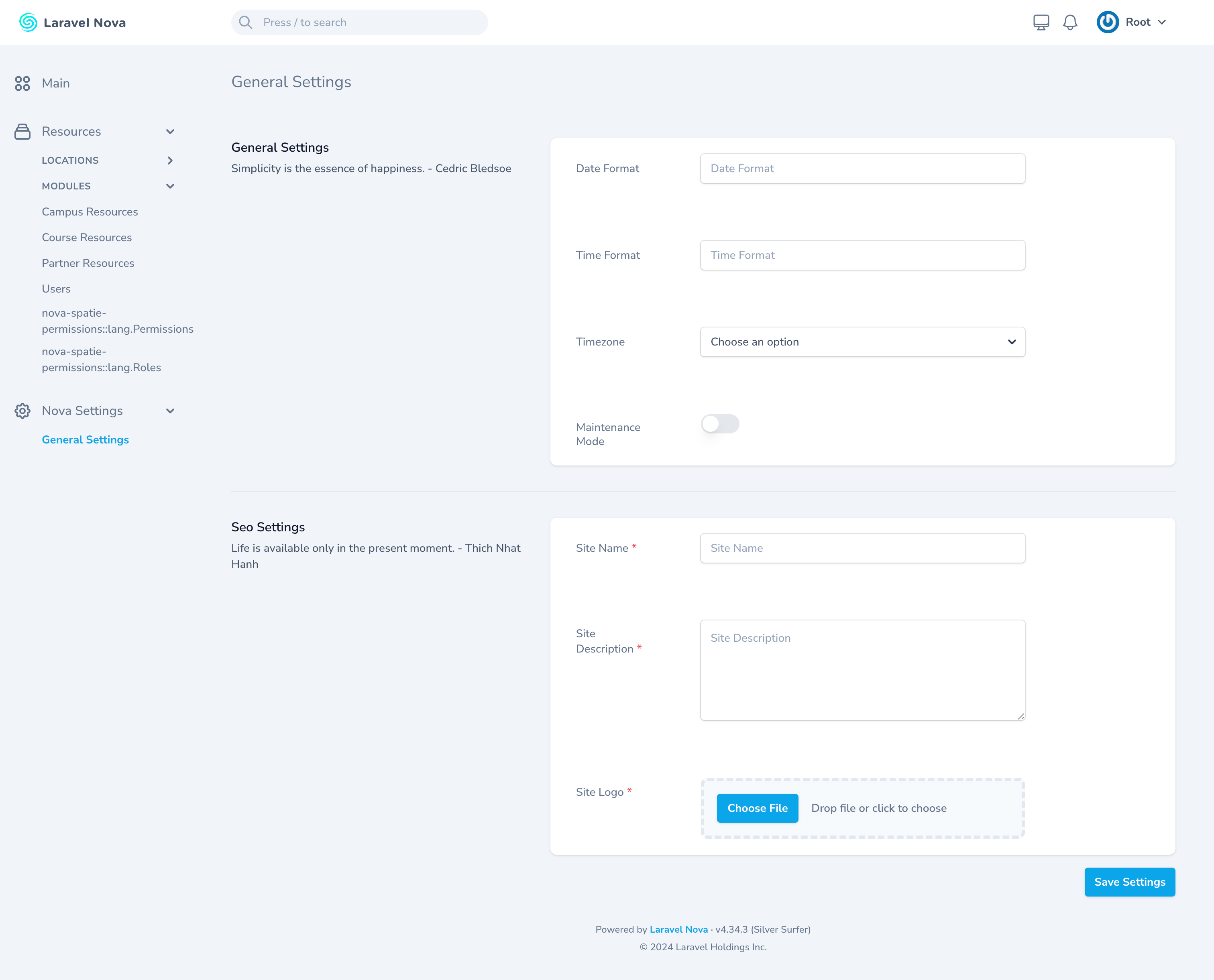The height and width of the screenshot is (980, 1214).
Task: Click the Main dashboard grid icon
Action: (x=22, y=83)
